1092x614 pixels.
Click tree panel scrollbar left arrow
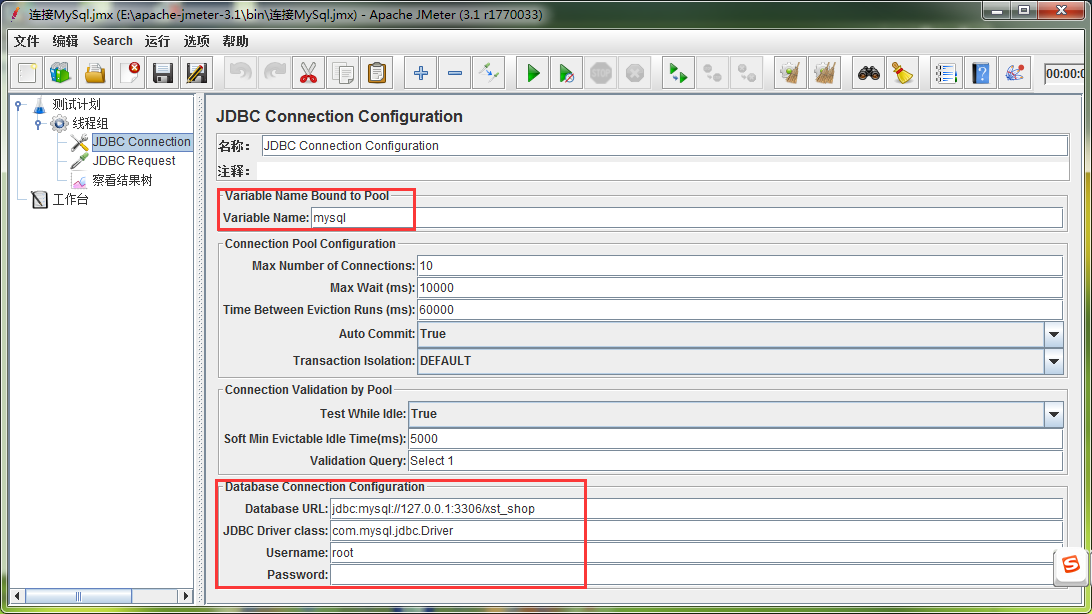point(17,596)
